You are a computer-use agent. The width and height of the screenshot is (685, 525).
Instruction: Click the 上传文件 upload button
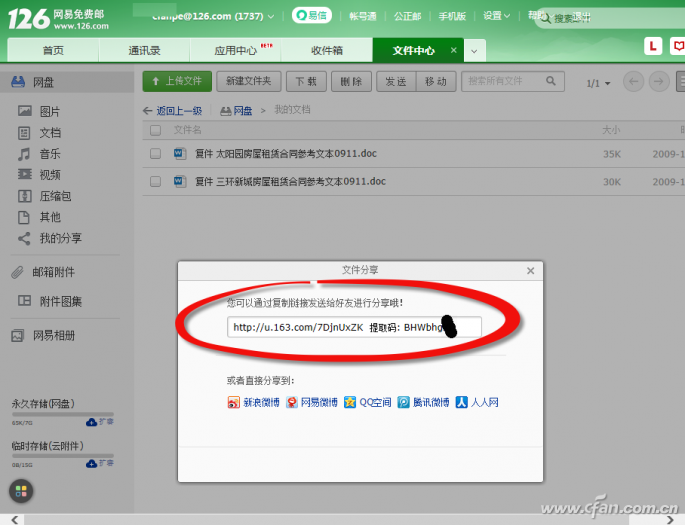pos(177,81)
